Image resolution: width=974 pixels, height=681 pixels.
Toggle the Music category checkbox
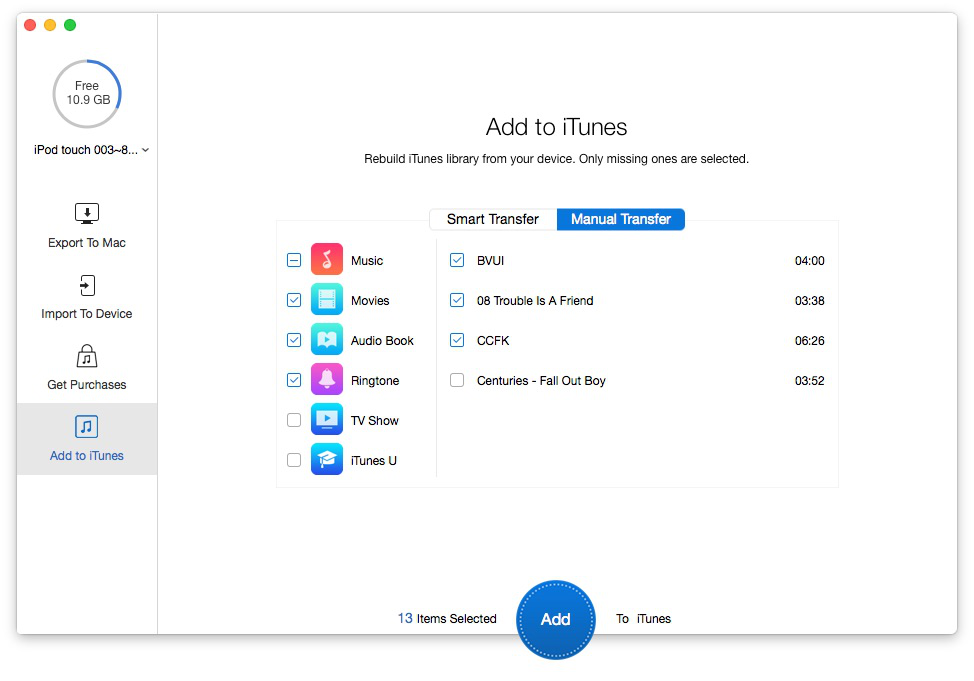pyautogui.click(x=294, y=260)
